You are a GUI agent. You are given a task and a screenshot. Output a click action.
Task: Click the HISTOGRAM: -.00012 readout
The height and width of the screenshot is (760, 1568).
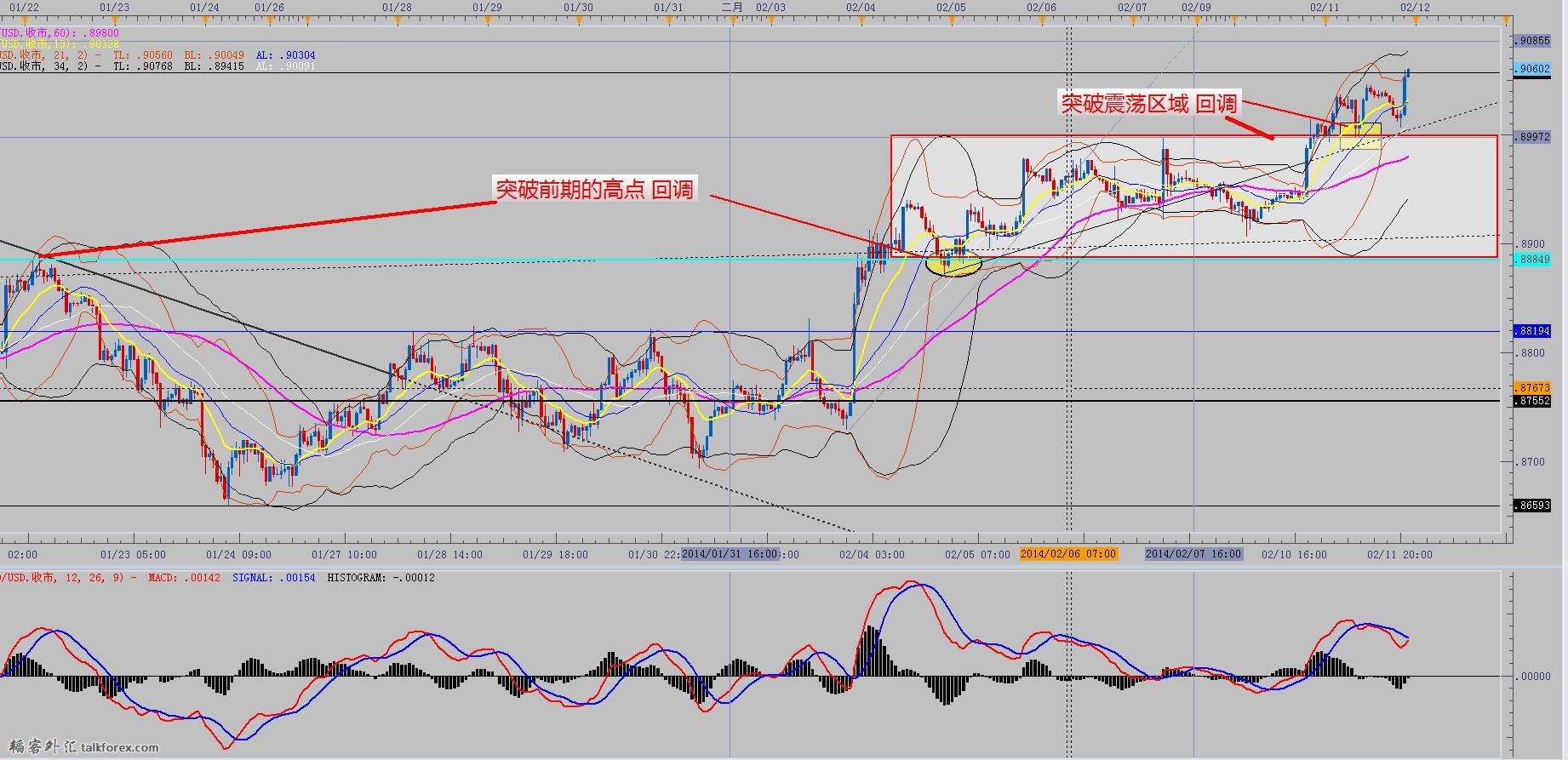381,578
